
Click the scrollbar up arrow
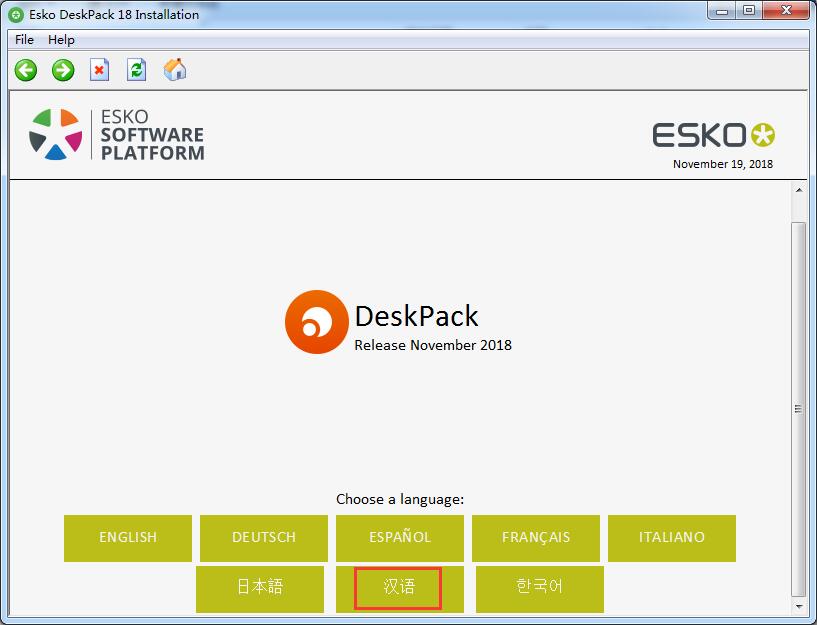[x=799, y=190]
